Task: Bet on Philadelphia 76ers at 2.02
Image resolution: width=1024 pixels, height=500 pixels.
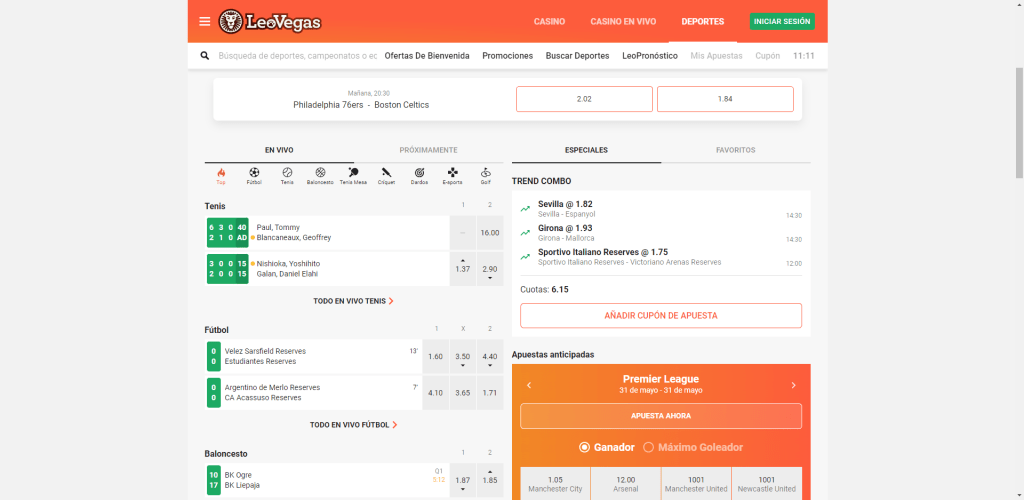Action: [584, 99]
